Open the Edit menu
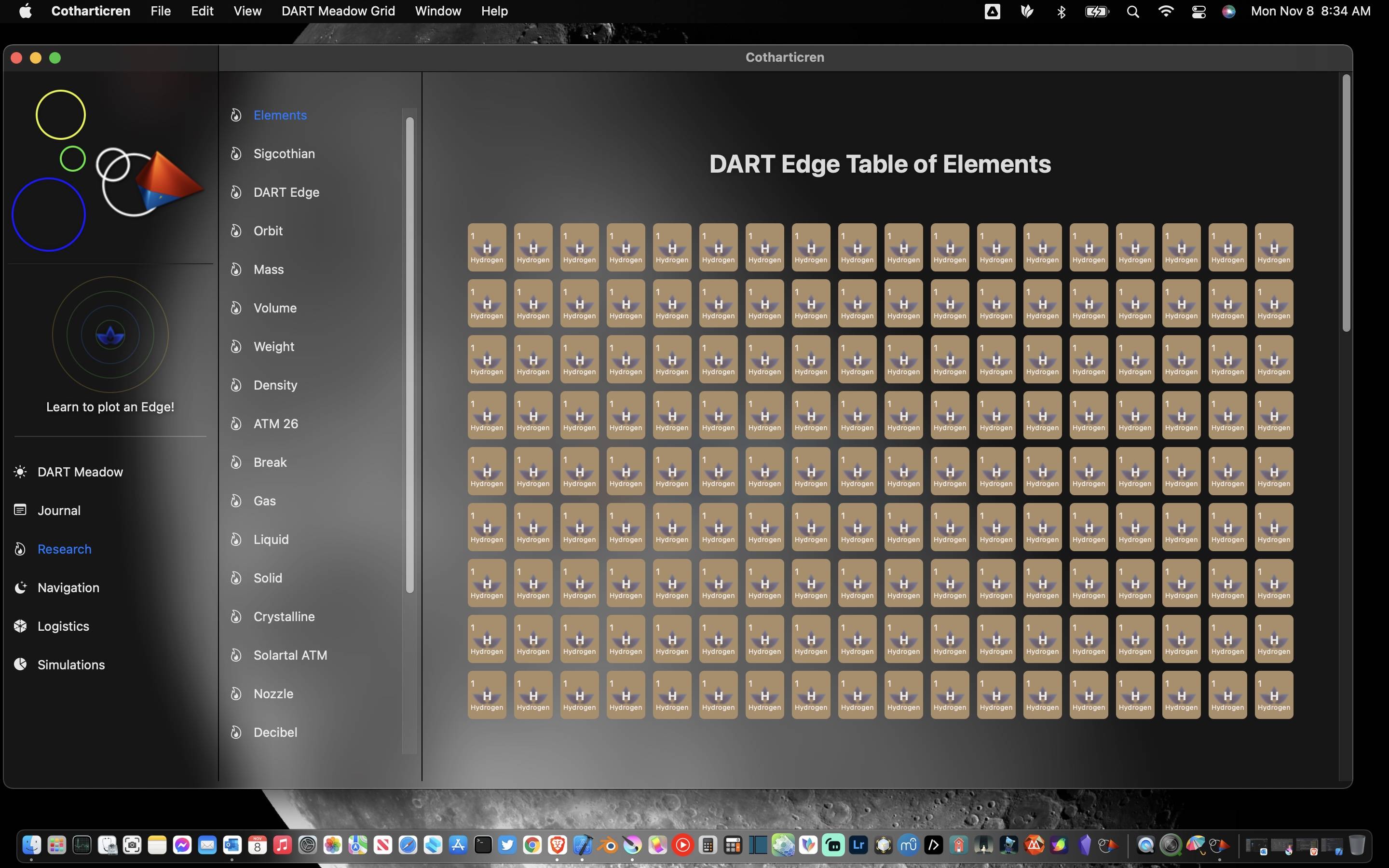Viewport: 1389px width, 868px height. click(x=202, y=11)
